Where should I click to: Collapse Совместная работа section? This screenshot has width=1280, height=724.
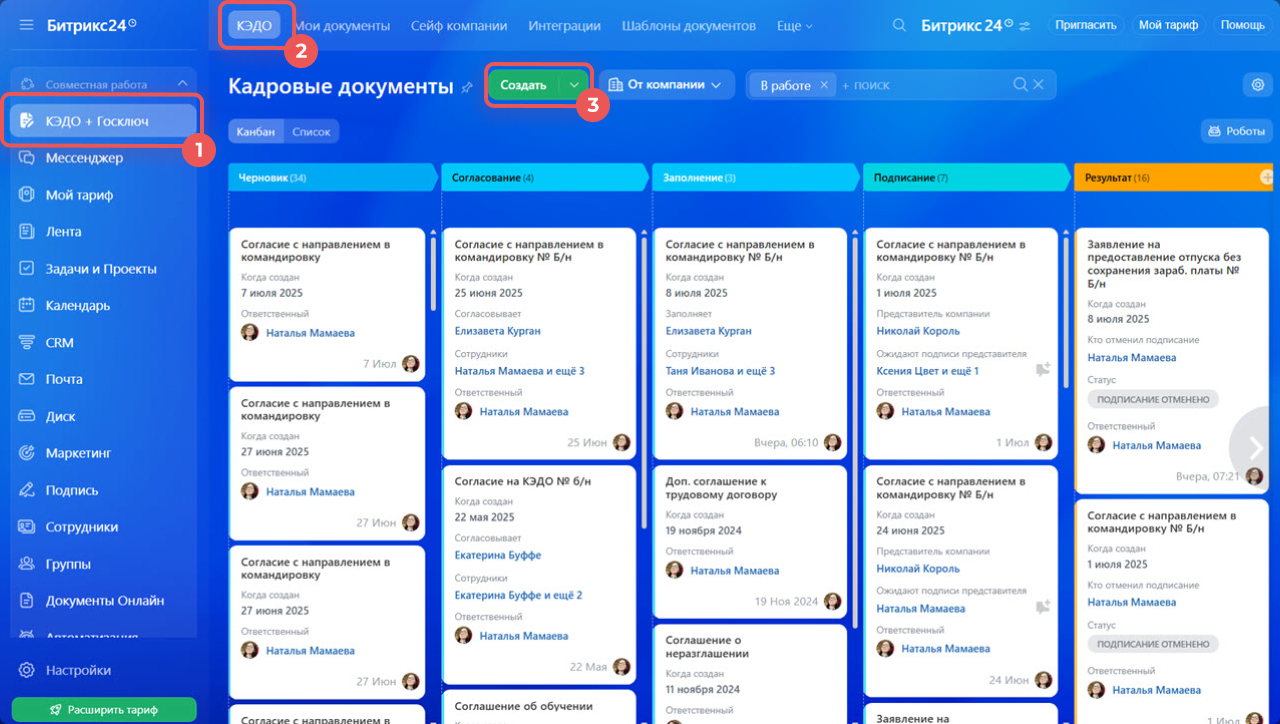pos(182,84)
